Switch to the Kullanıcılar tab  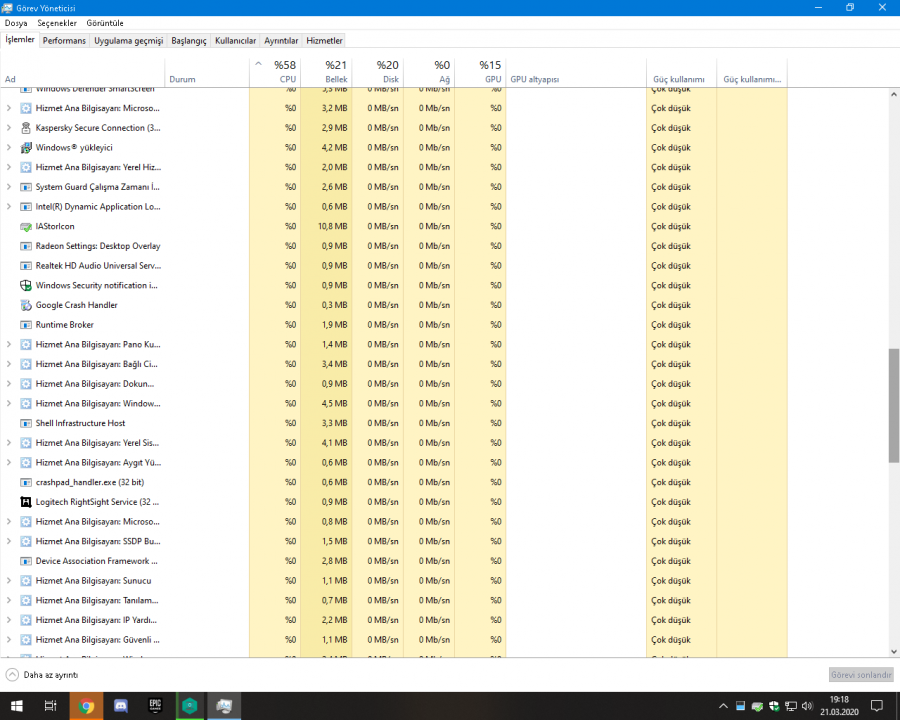coord(235,41)
